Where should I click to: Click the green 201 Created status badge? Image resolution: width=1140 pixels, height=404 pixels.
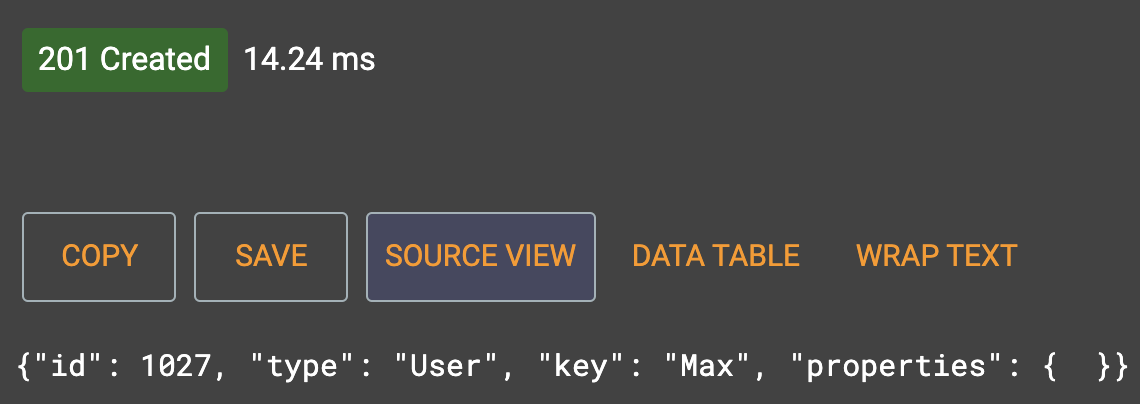124,60
